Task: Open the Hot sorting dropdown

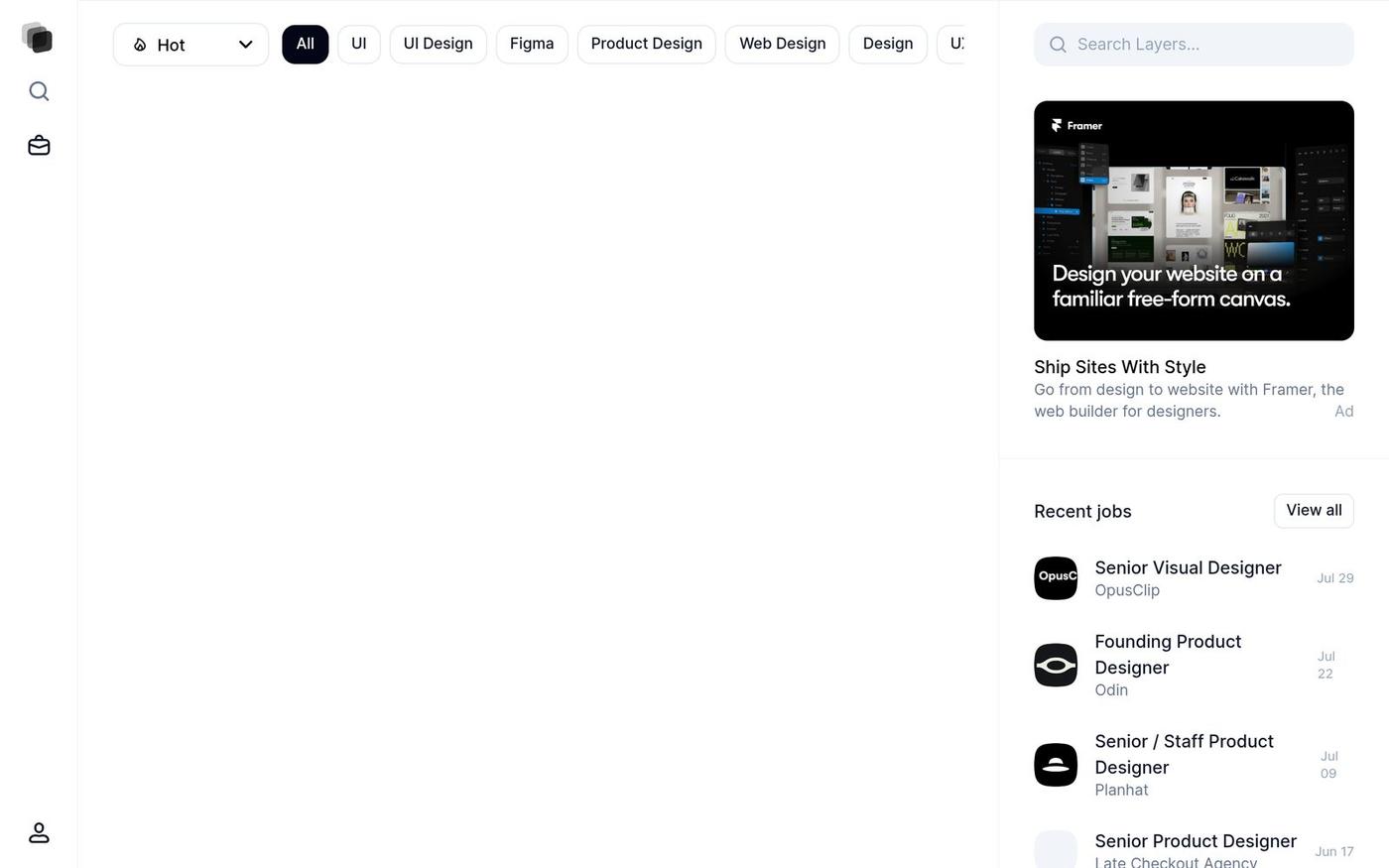Action: tap(190, 45)
